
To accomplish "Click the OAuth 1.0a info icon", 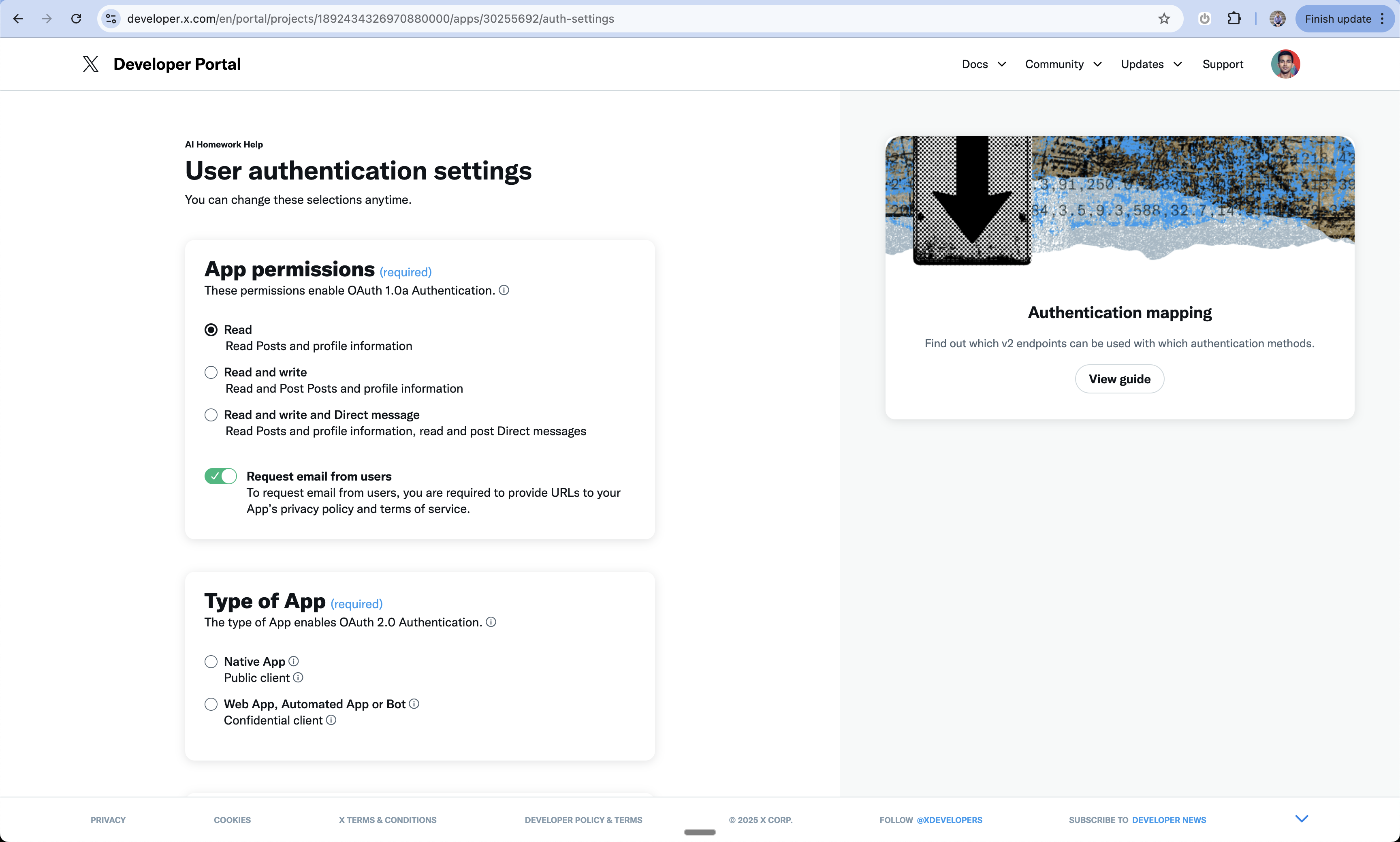I will [x=504, y=291].
